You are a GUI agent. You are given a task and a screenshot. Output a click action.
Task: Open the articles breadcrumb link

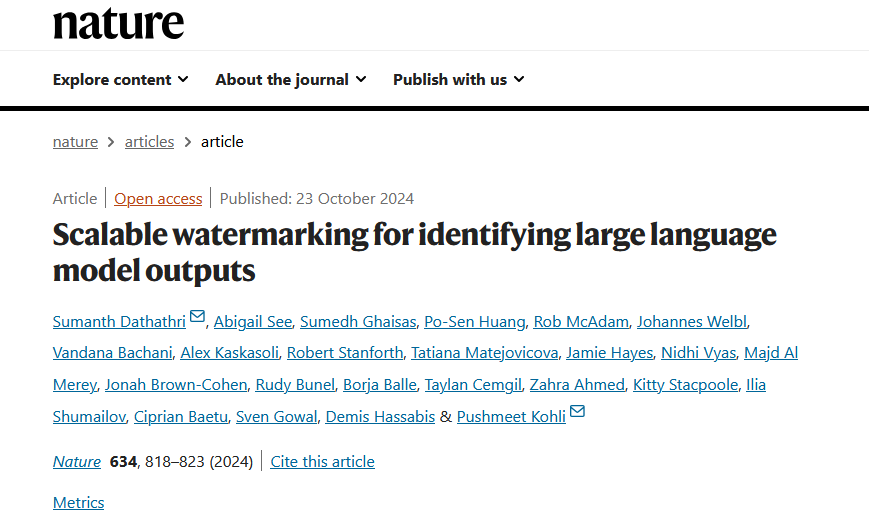(x=149, y=142)
